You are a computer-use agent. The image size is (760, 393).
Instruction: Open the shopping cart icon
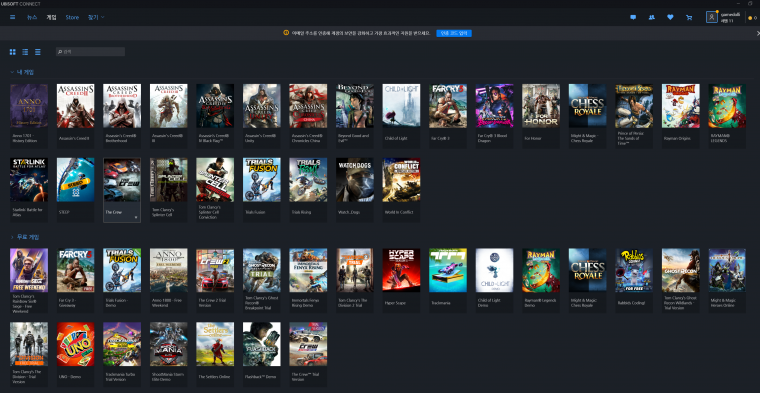coord(689,17)
